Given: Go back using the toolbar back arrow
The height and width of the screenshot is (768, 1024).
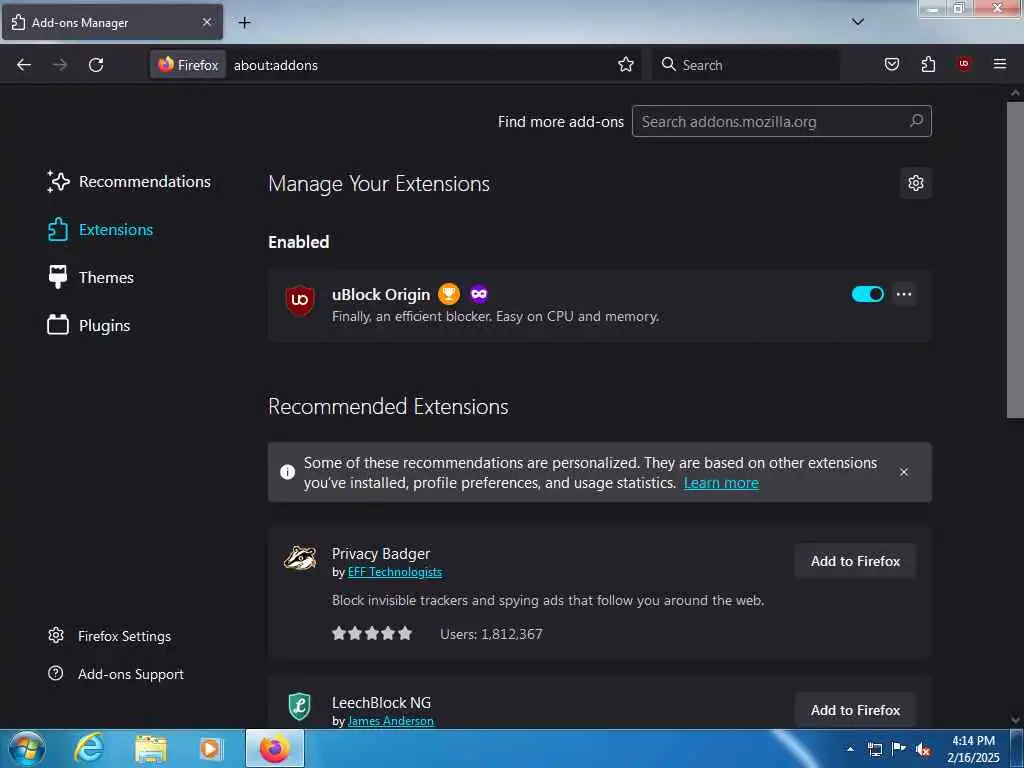Looking at the screenshot, I should (24, 65).
